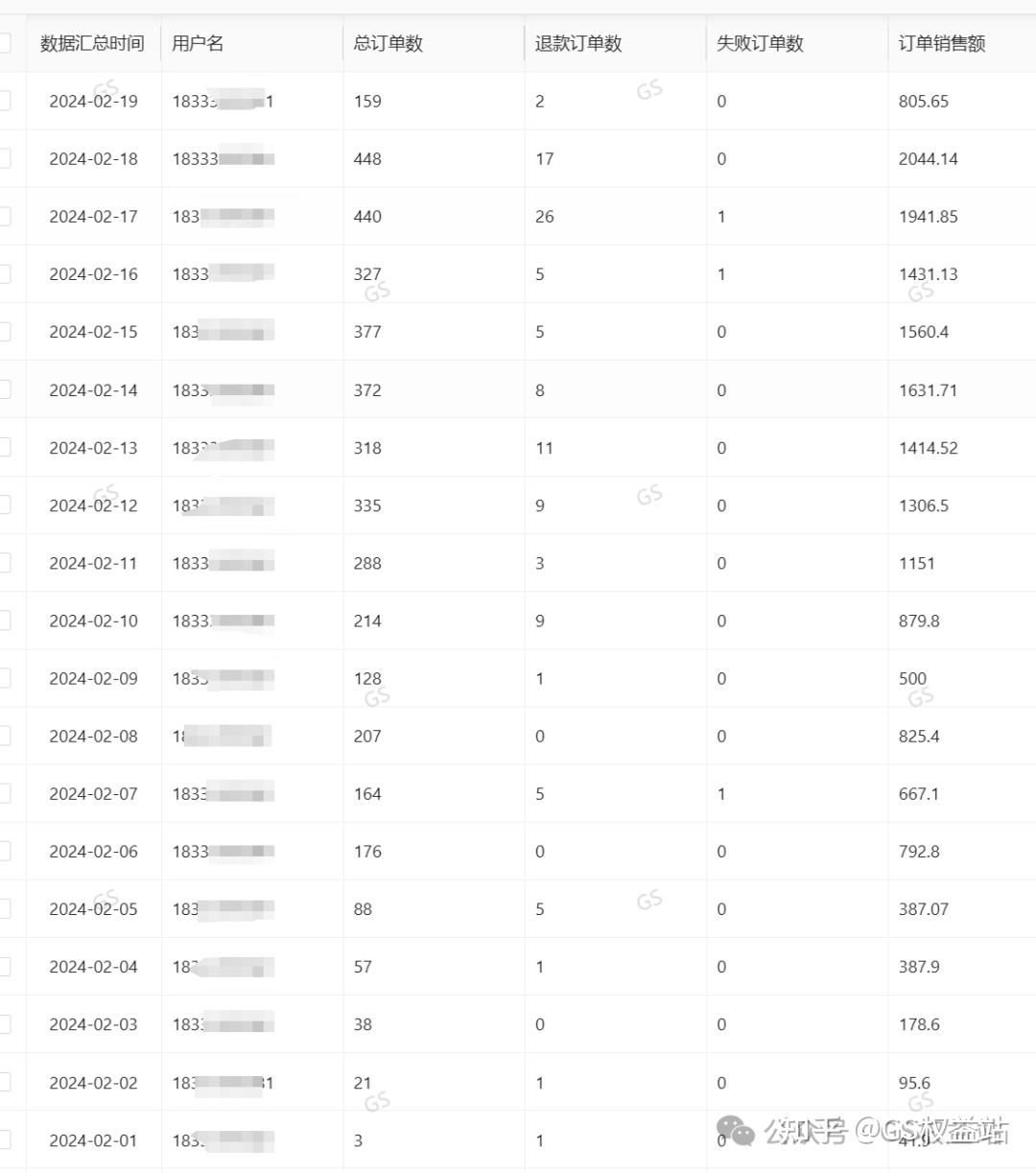Click the @GS权益站 watermark text
Image resolution: width=1036 pixels, height=1173 pixels.
[932, 1130]
